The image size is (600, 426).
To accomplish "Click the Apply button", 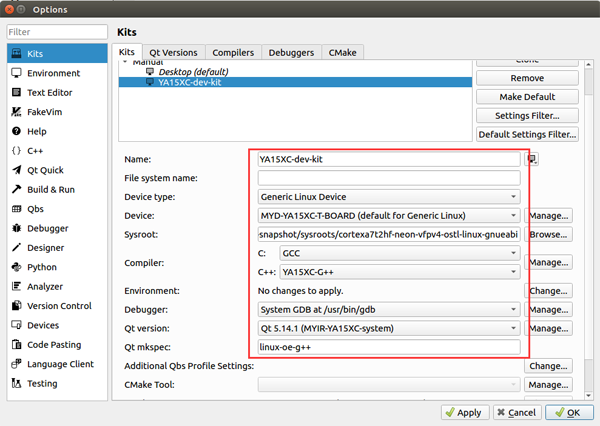I will pos(465,412).
